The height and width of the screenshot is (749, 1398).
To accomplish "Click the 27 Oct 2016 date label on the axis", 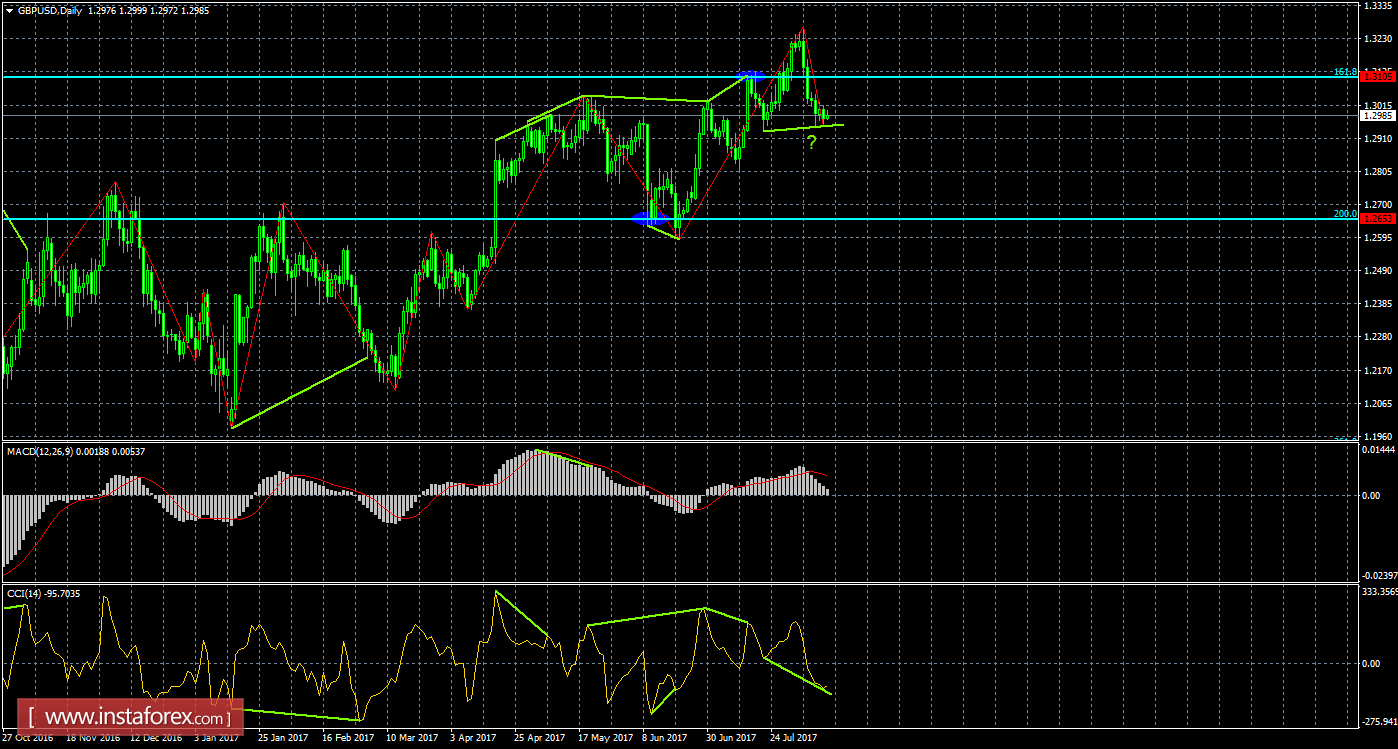I will (x=28, y=737).
